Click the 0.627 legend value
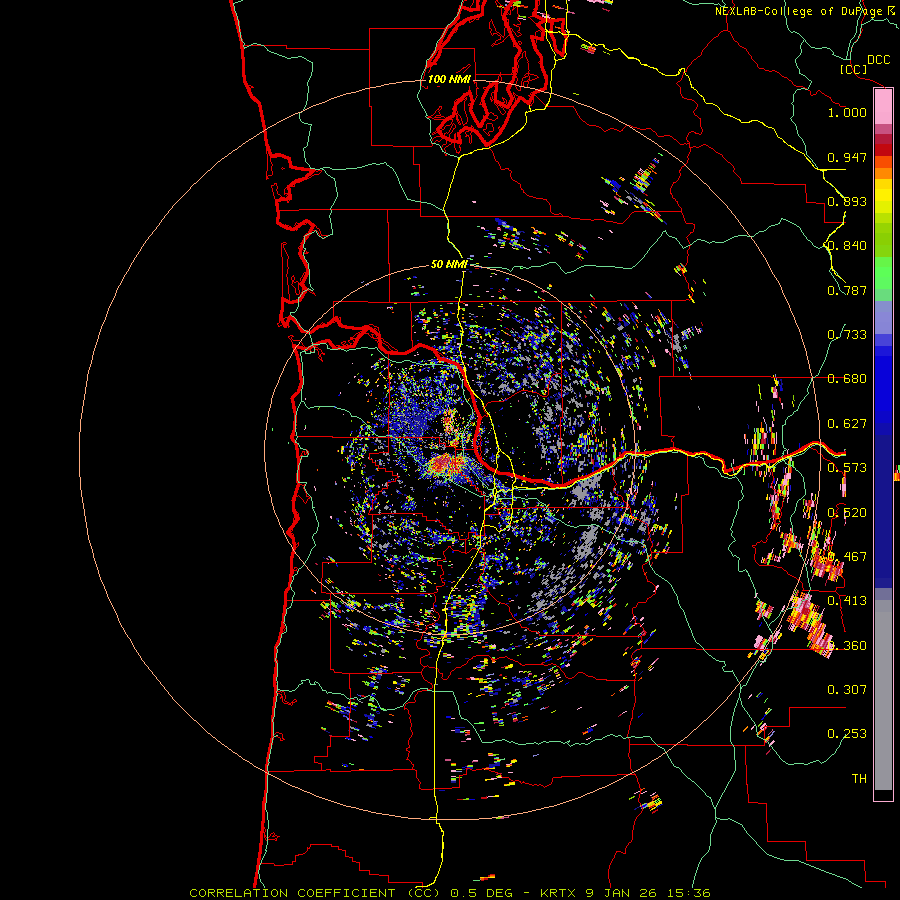The height and width of the screenshot is (900, 900). point(847,424)
